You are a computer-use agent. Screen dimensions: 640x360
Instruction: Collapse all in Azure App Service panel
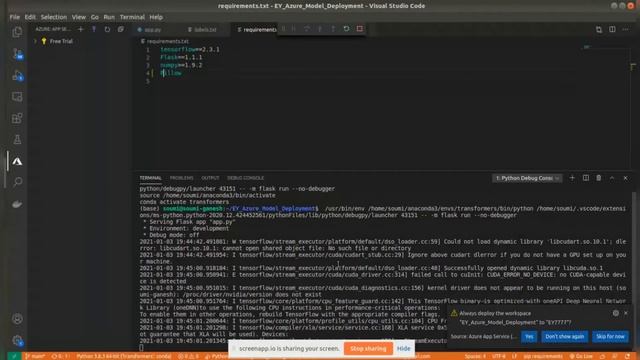(x=121, y=29)
